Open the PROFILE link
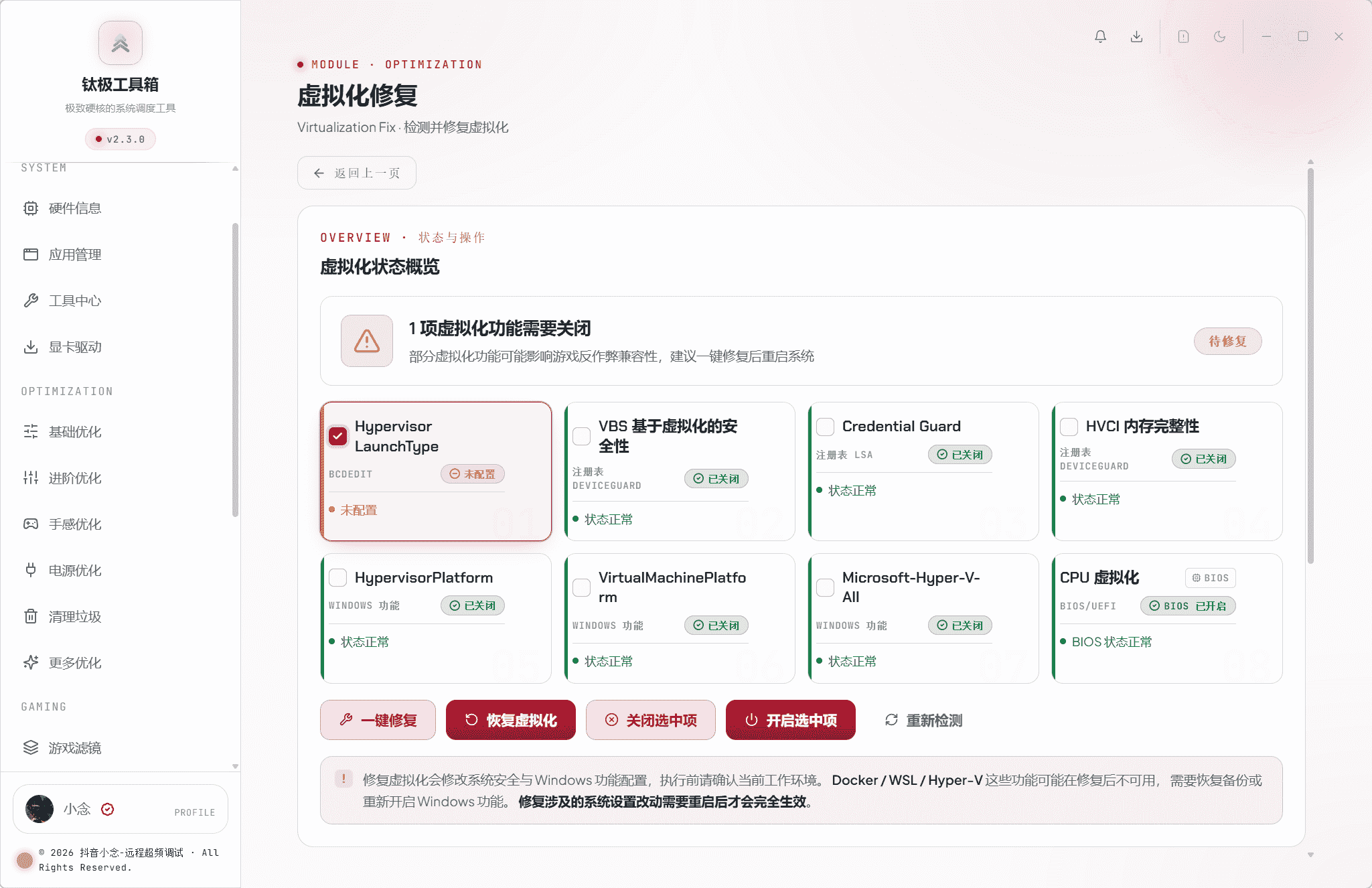The height and width of the screenshot is (888, 1372). pyautogui.click(x=195, y=812)
